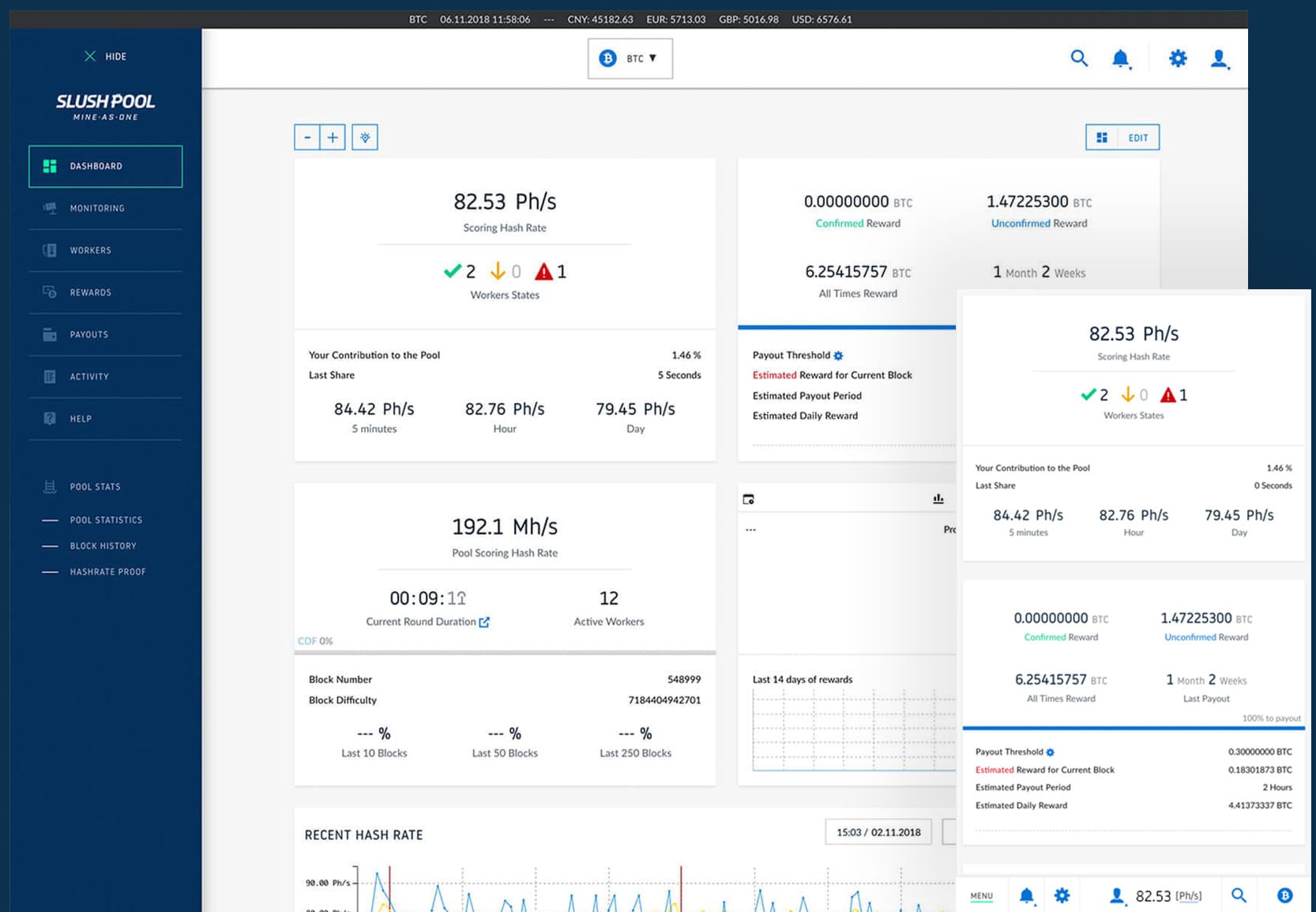Open MENU in the mobile bottom bar
This screenshot has height=912, width=1316.
(x=982, y=896)
